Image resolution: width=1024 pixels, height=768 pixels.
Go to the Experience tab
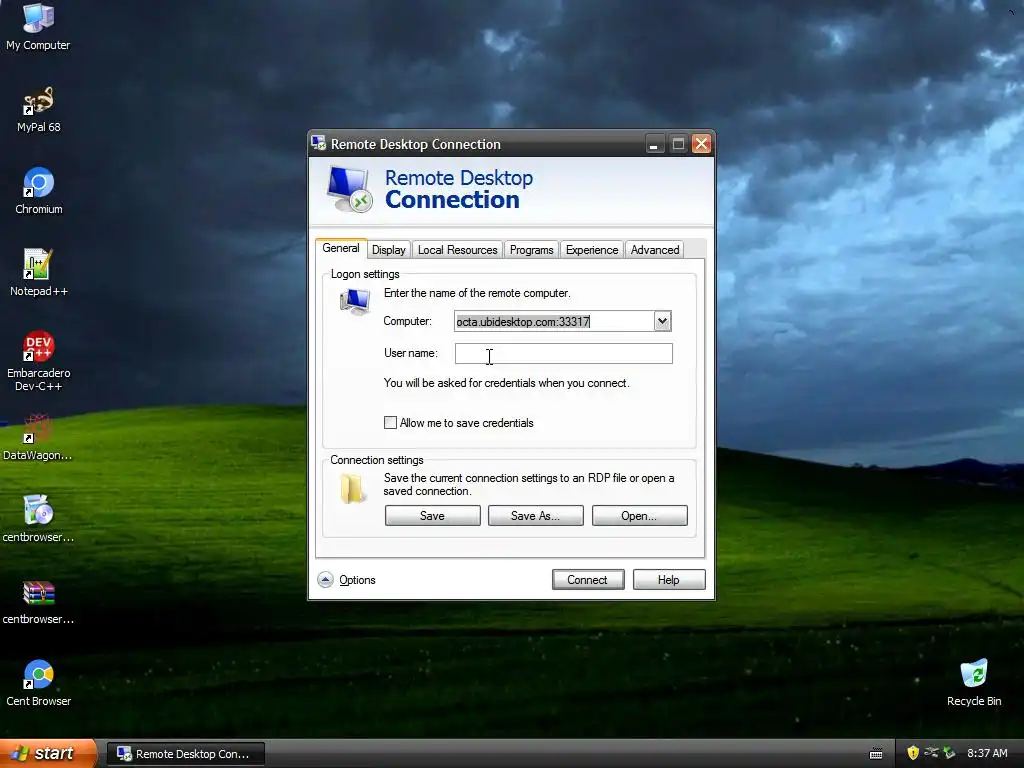click(592, 249)
